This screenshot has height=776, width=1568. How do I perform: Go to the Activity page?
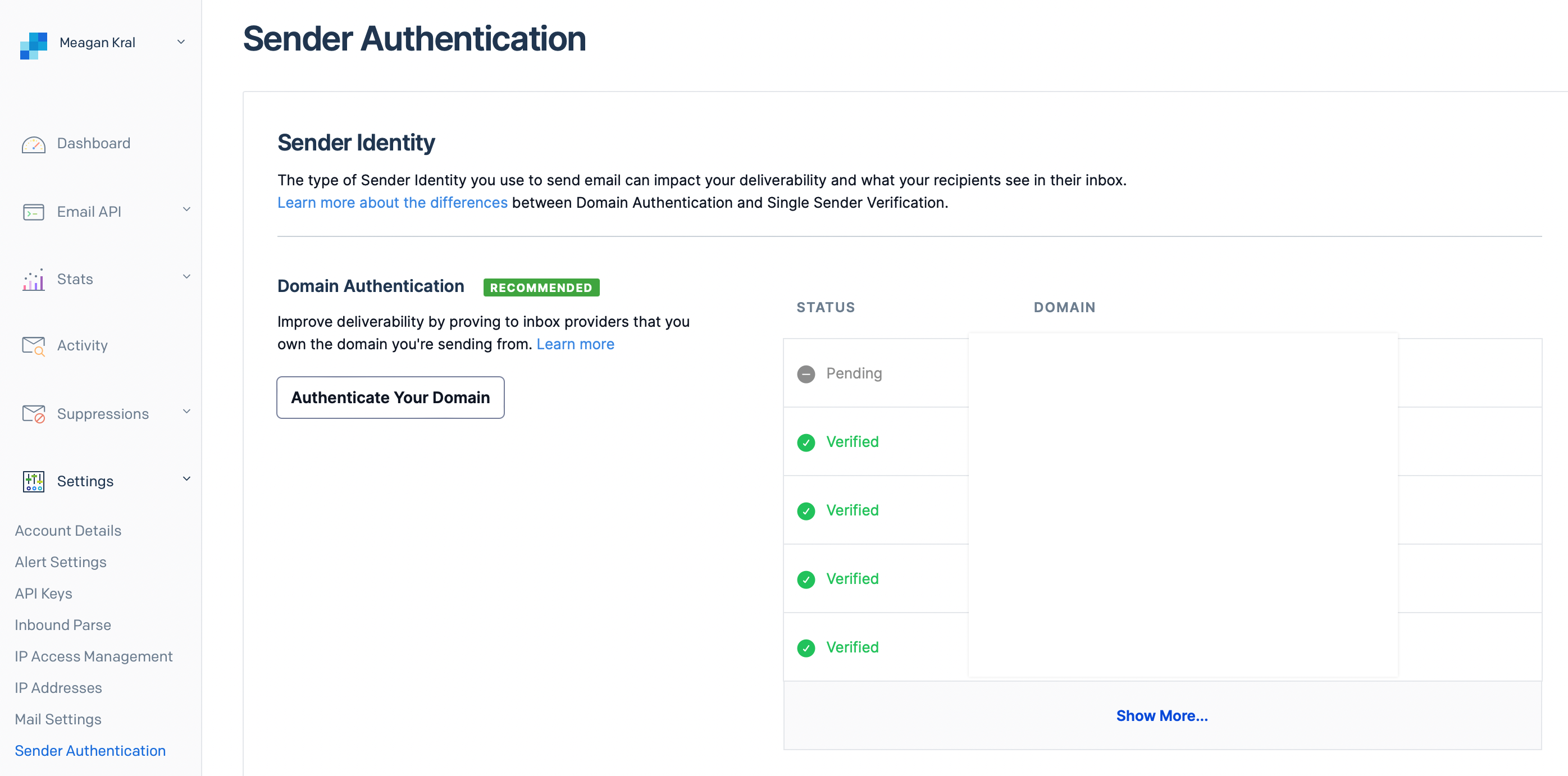coord(82,345)
